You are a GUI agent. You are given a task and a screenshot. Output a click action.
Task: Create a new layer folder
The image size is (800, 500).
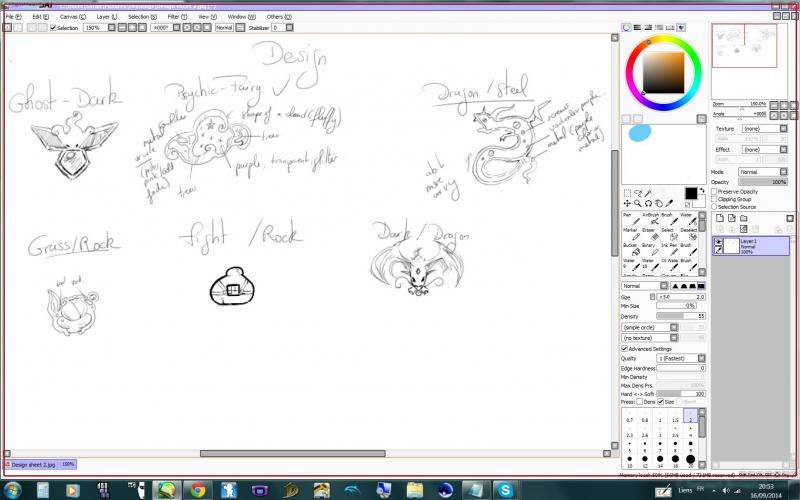pos(743,218)
